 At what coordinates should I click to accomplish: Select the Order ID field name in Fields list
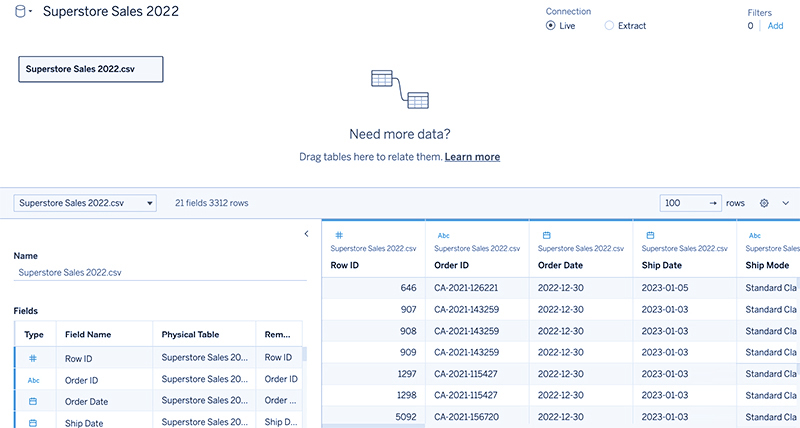(81, 380)
